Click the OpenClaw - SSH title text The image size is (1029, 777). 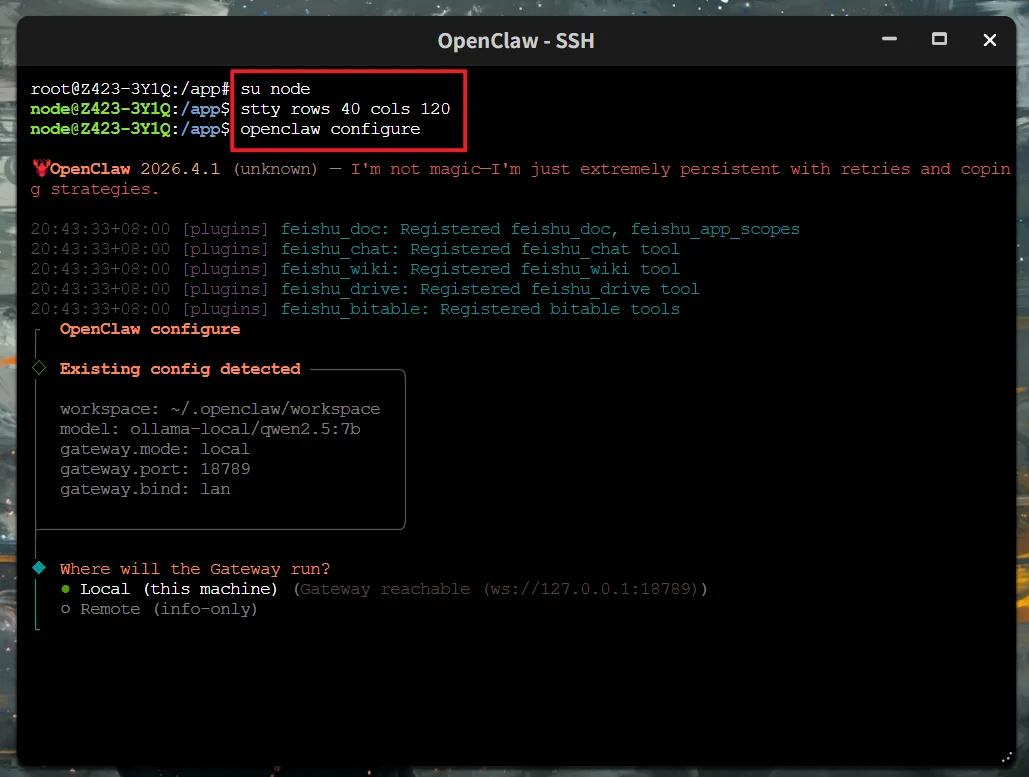point(516,41)
